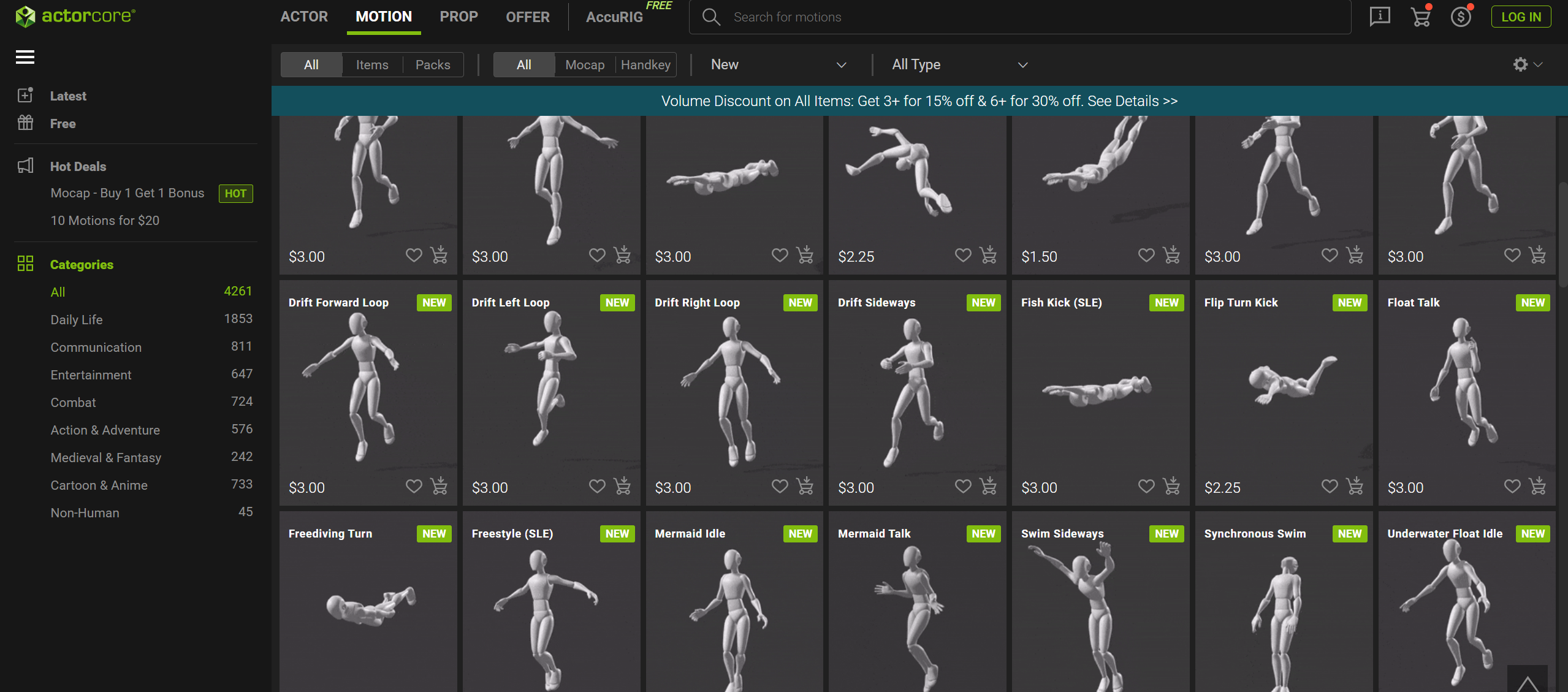Open the volume discount See Details banner
Image resolution: width=1568 pixels, height=692 pixels.
point(919,101)
